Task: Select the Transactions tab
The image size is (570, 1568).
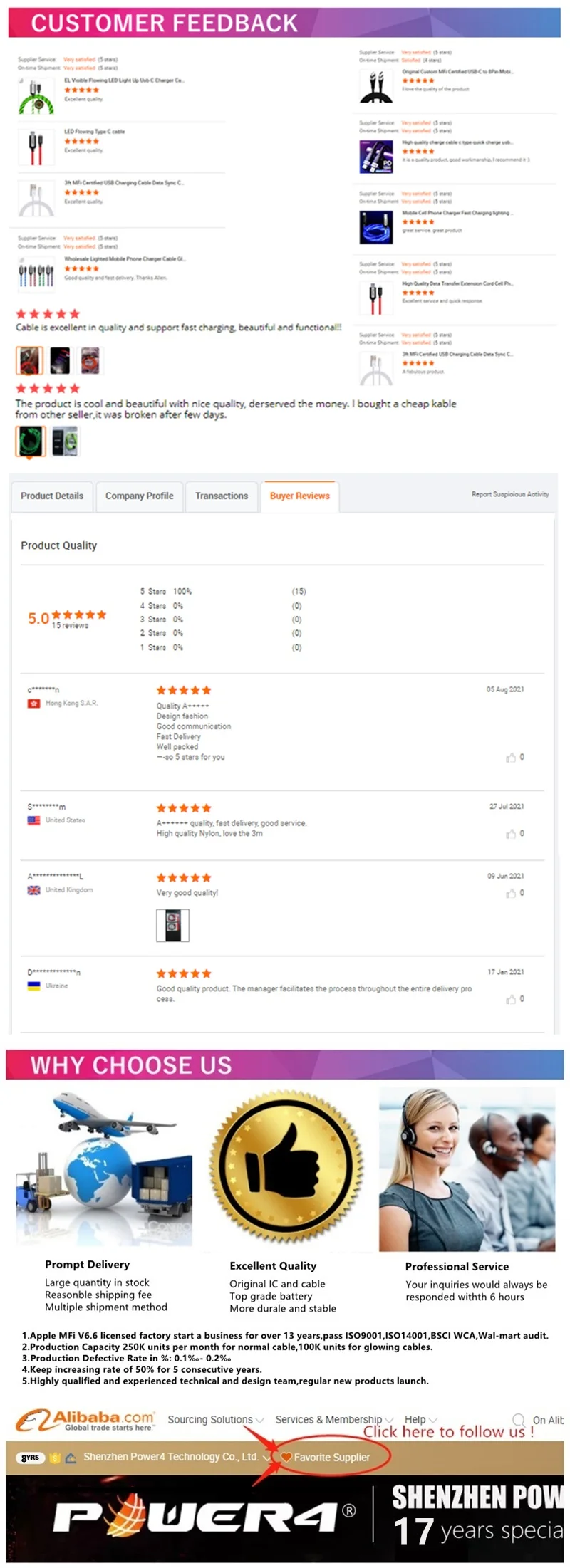Action: coord(222,496)
